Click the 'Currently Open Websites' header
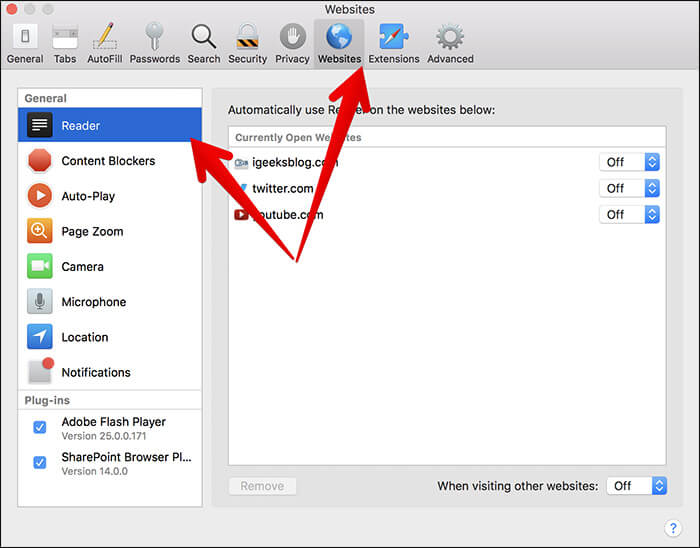 [x=298, y=137]
